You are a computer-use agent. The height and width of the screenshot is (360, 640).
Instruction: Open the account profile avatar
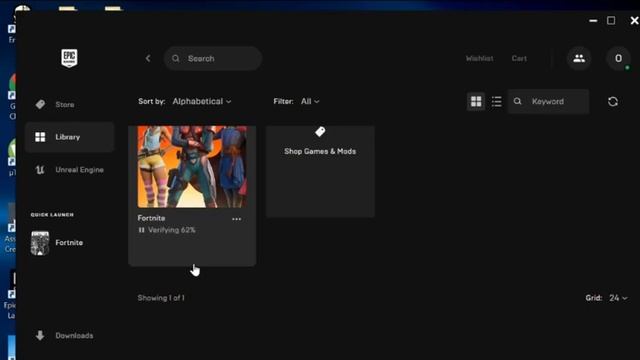pos(618,58)
